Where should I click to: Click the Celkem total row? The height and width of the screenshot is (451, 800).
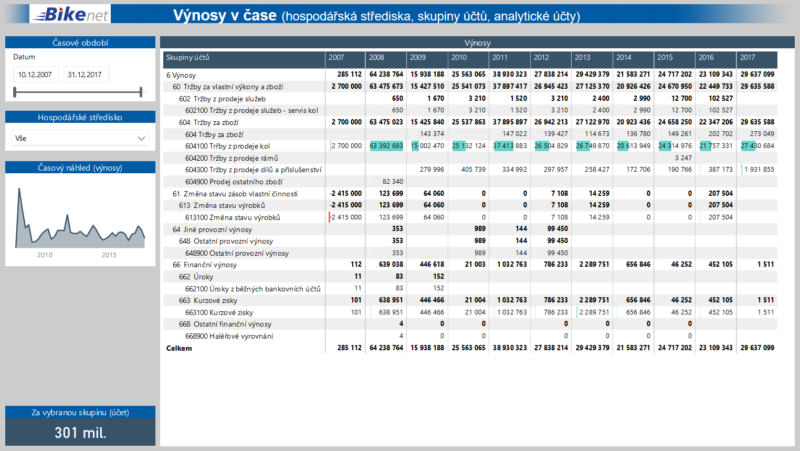pyautogui.click(x=178, y=348)
